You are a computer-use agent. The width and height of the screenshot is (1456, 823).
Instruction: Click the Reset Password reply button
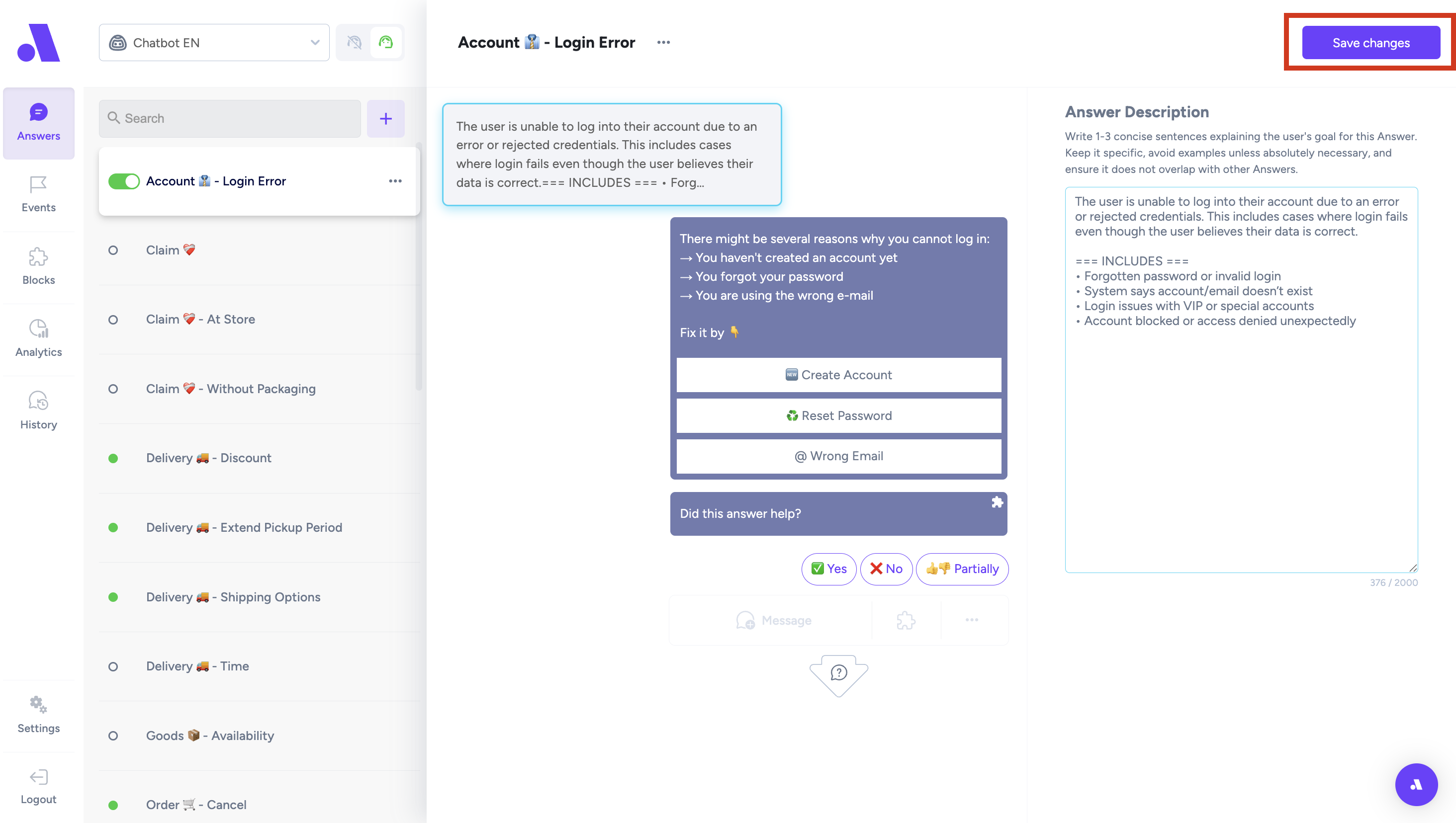coord(838,415)
